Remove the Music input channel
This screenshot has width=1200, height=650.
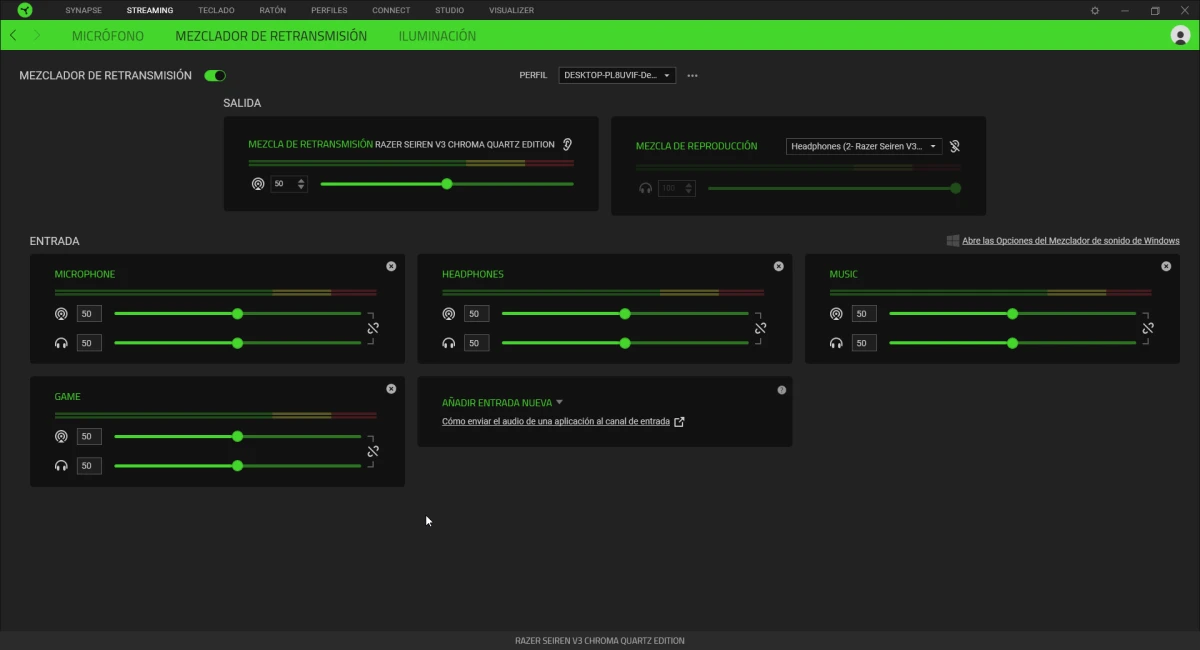click(1166, 266)
